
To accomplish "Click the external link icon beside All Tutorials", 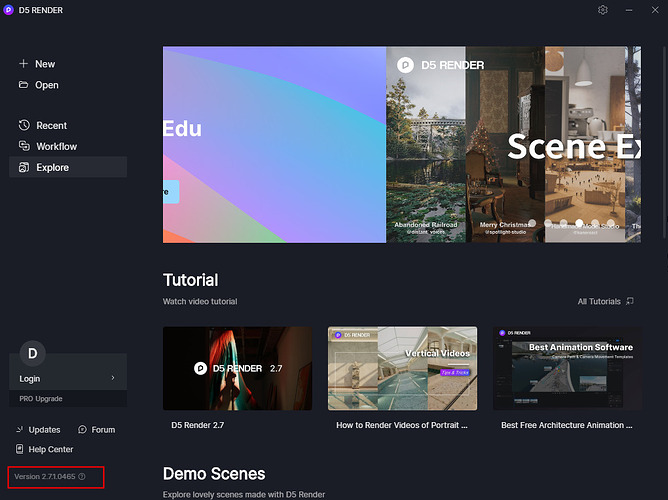I will 630,301.
